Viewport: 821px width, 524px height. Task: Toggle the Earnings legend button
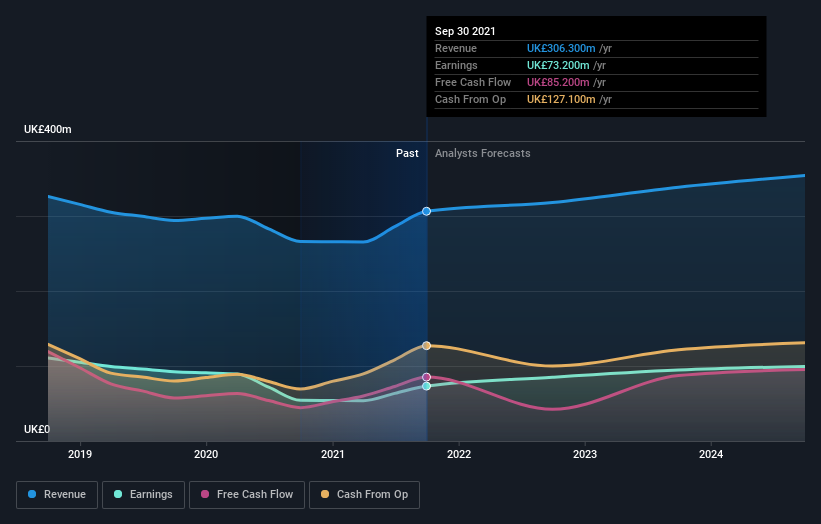143,495
